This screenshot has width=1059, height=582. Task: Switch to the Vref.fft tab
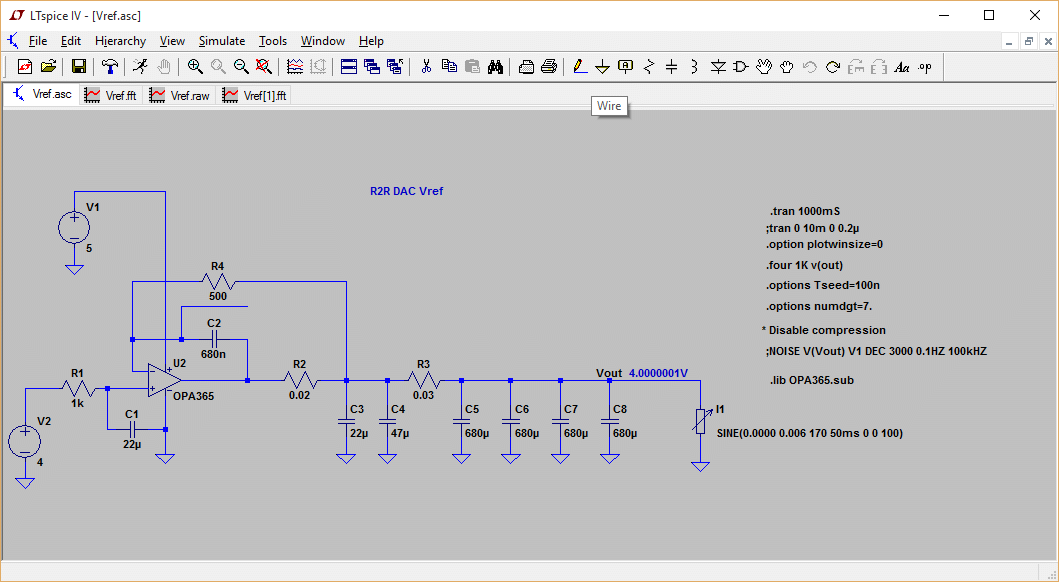[111, 96]
